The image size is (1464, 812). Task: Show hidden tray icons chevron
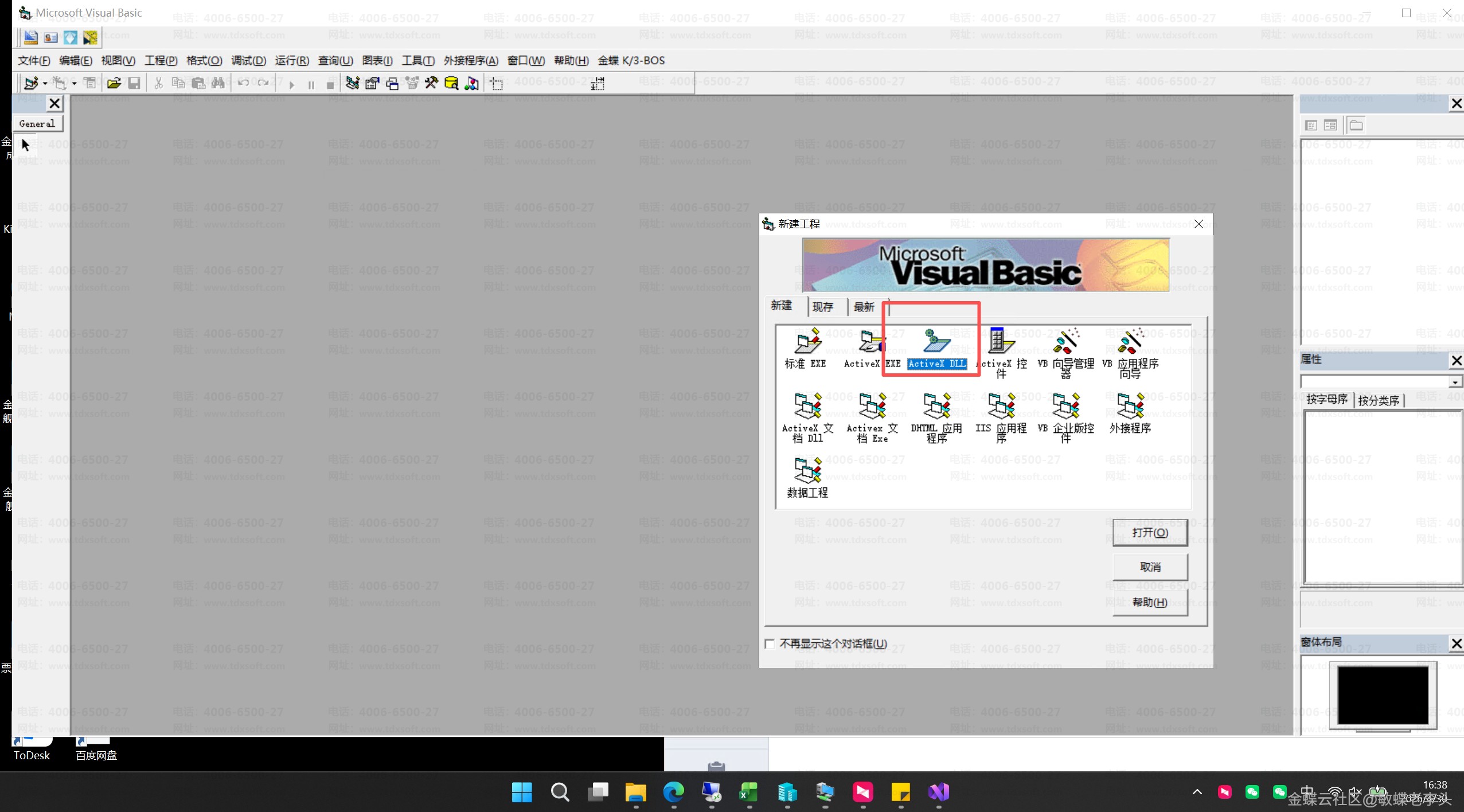(x=1197, y=792)
